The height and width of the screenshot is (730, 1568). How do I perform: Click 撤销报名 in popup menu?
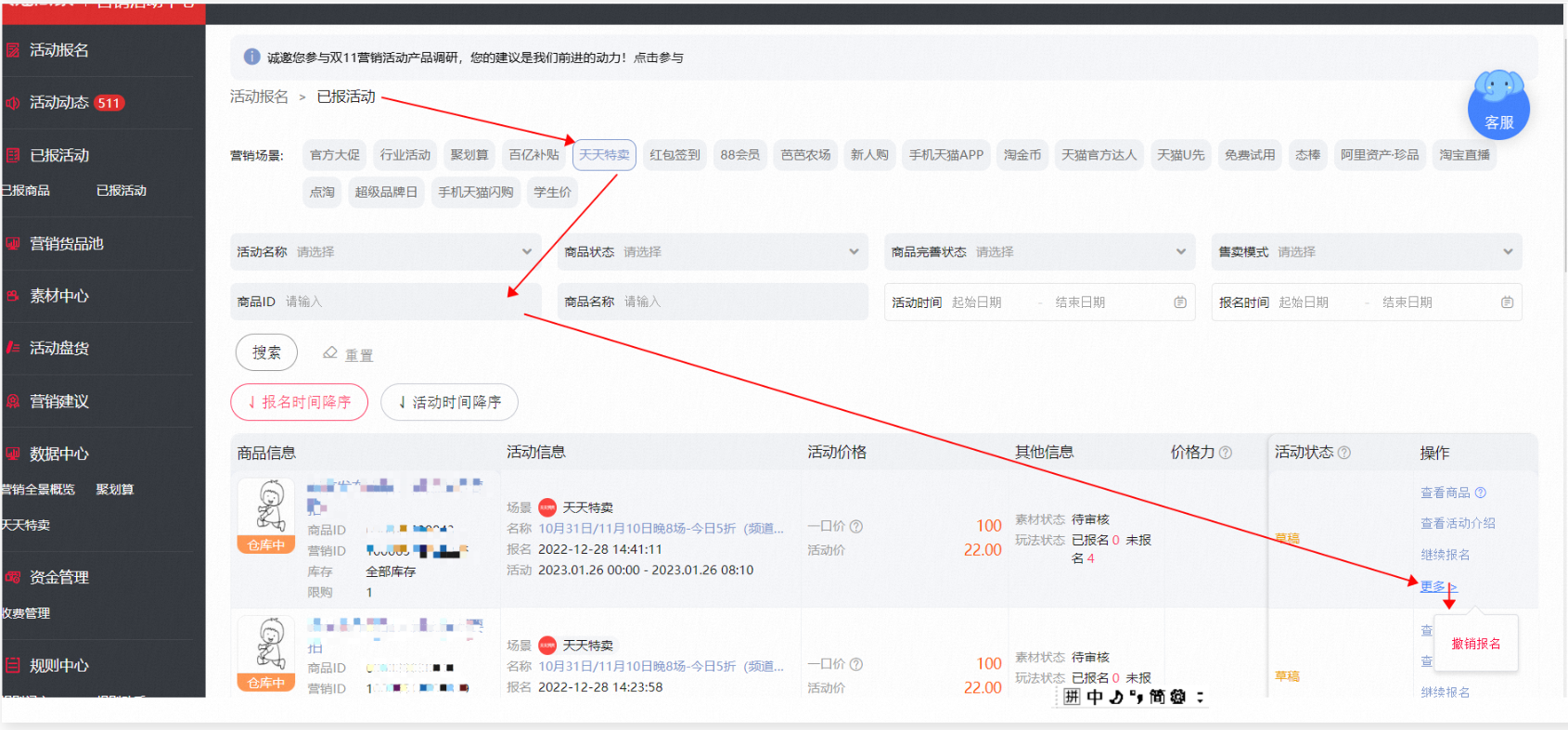pyautogui.click(x=1476, y=644)
